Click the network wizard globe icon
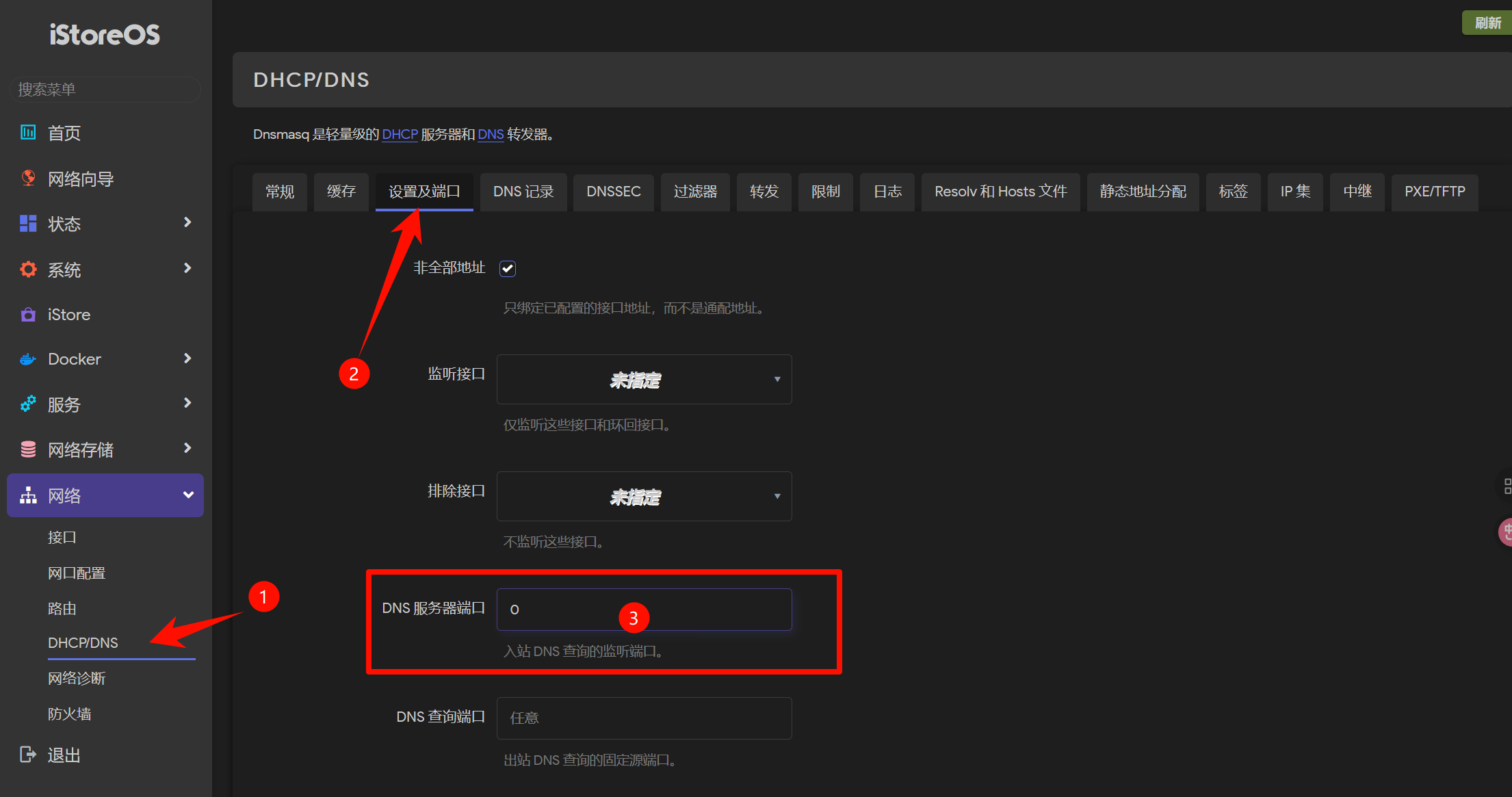The height and width of the screenshot is (797, 1512). coord(28,178)
